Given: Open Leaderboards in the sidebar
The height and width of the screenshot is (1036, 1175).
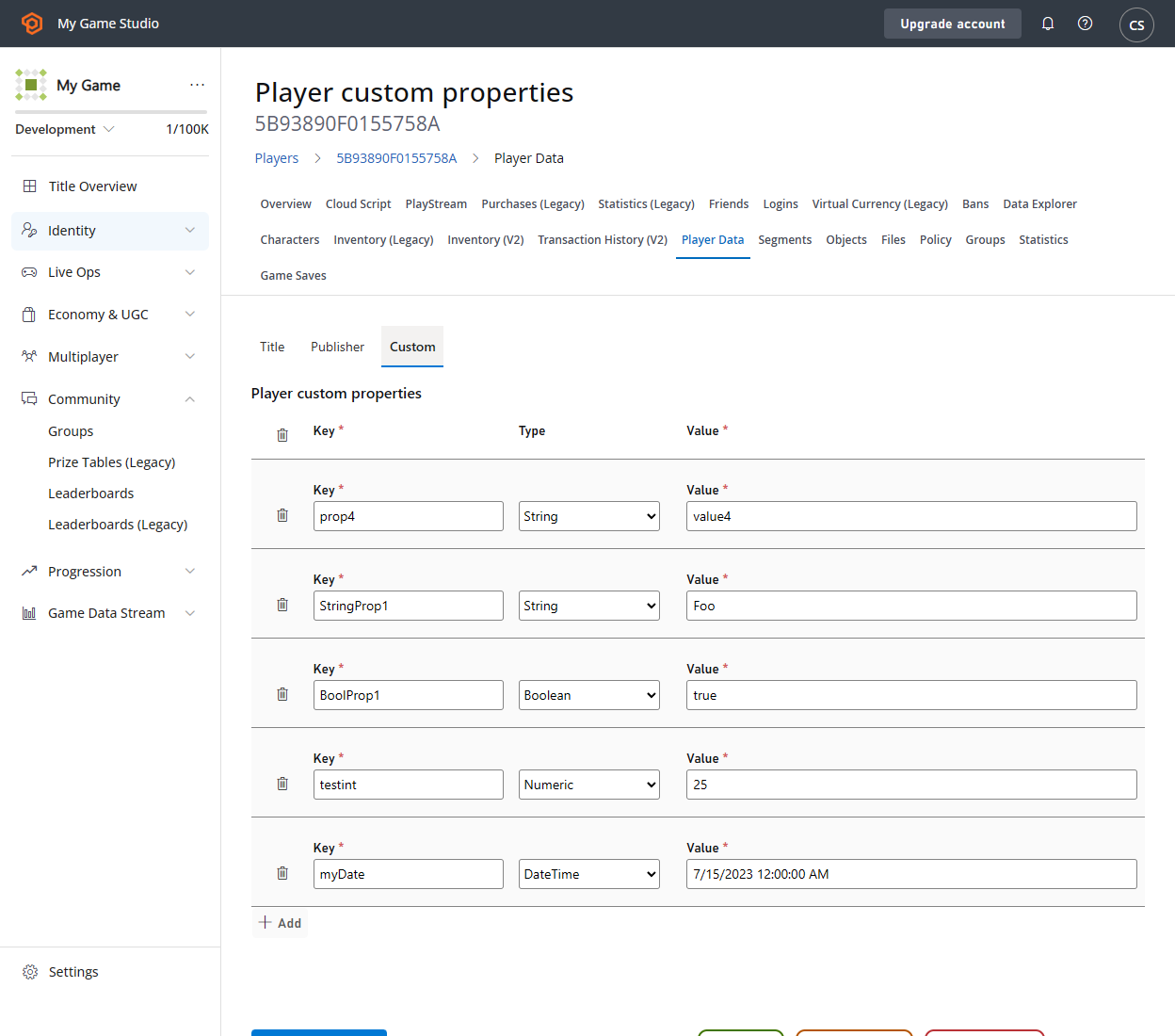Looking at the screenshot, I should tap(90, 494).
